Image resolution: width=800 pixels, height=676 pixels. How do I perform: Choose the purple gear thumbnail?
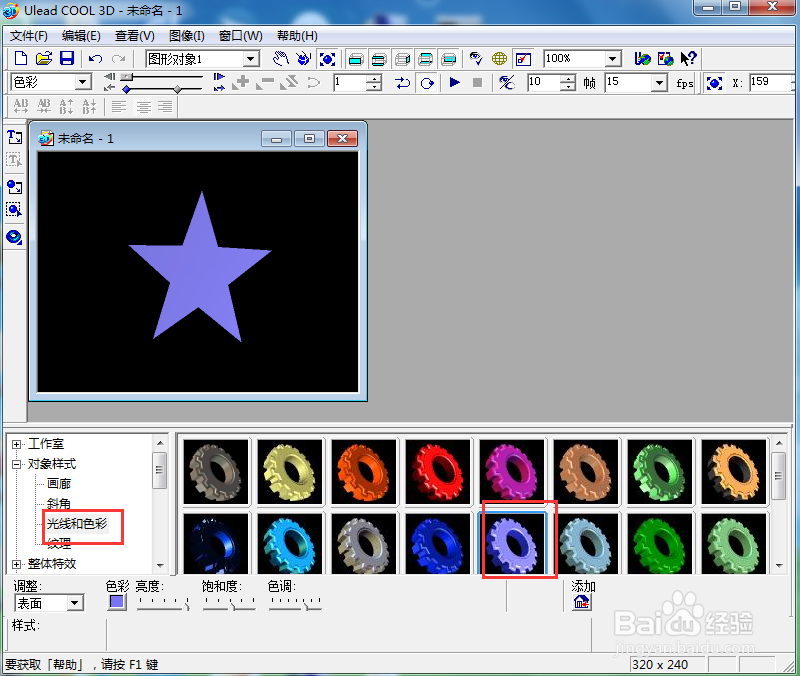click(x=512, y=544)
